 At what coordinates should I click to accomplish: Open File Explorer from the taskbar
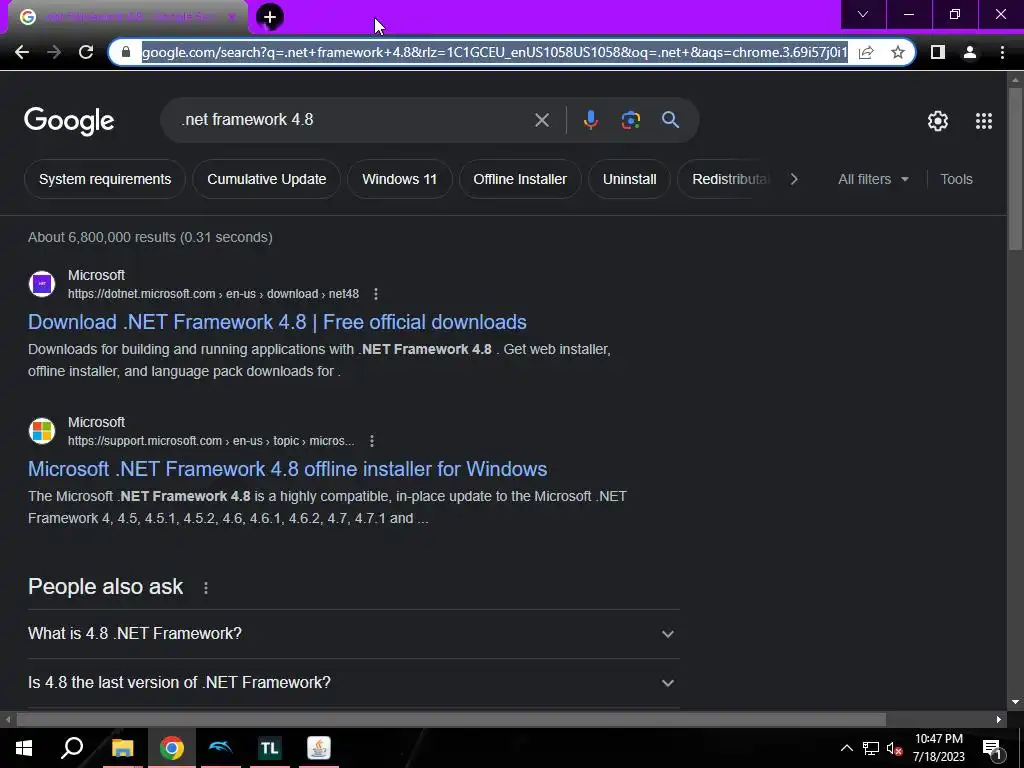click(x=122, y=748)
